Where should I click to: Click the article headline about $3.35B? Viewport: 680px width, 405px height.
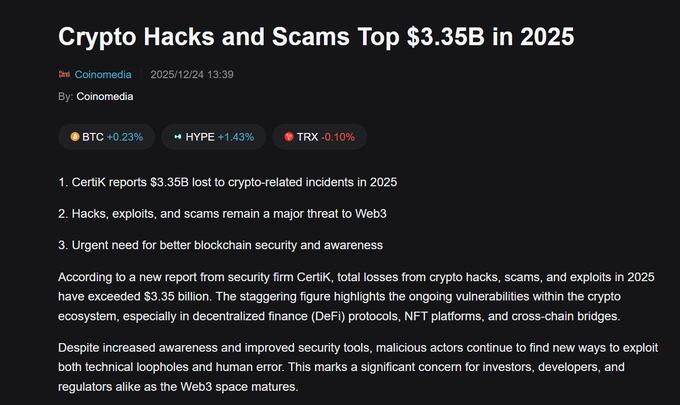pos(316,38)
